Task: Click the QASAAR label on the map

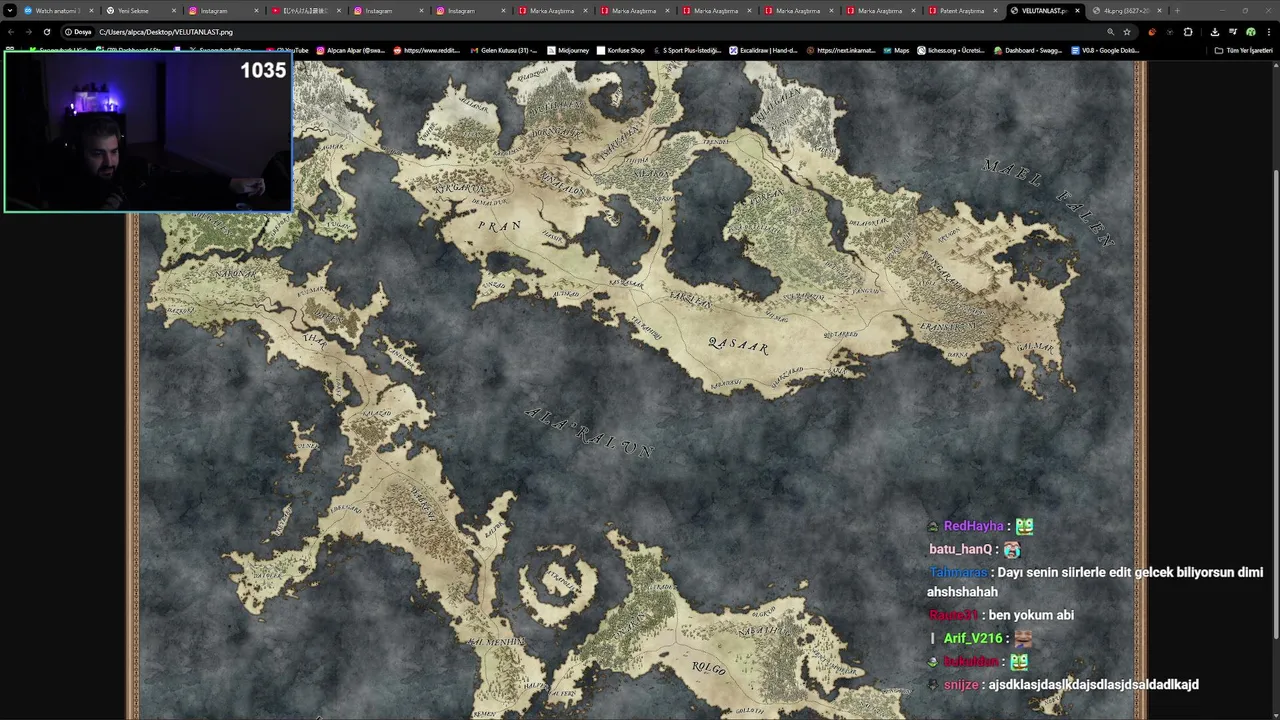Action: (x=738, y=346)
